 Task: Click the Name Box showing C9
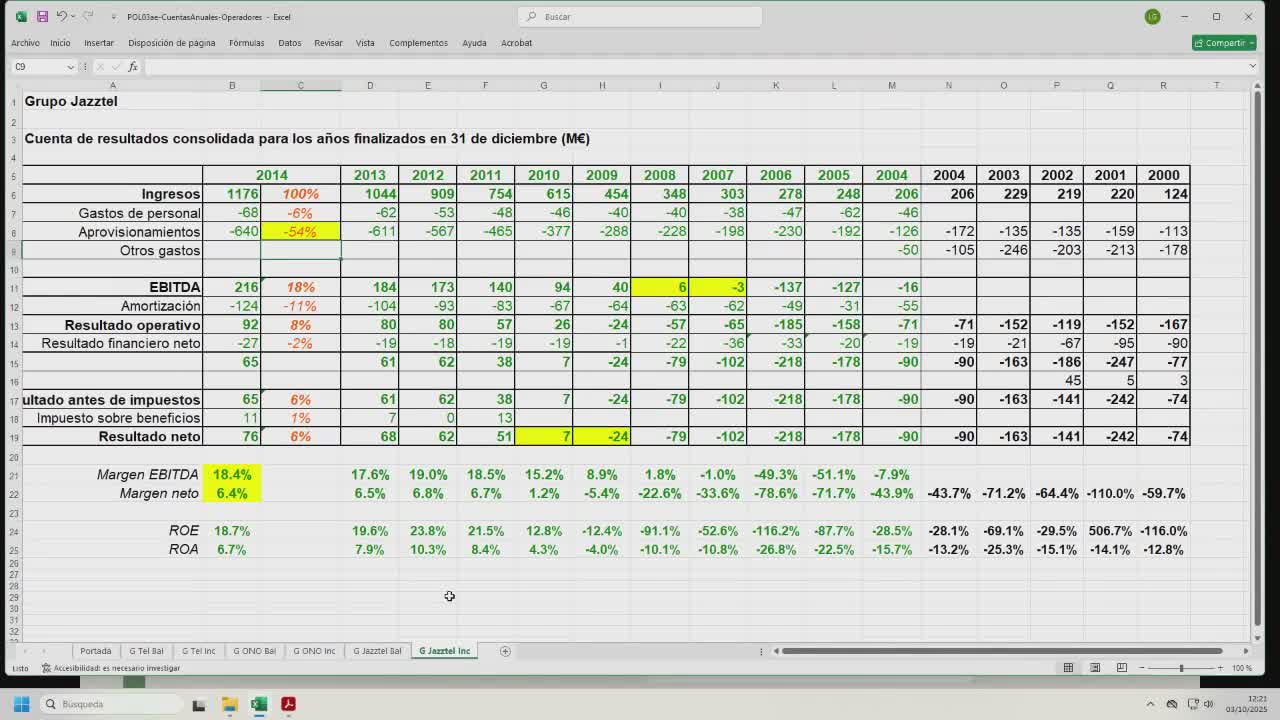pos(38,67)
